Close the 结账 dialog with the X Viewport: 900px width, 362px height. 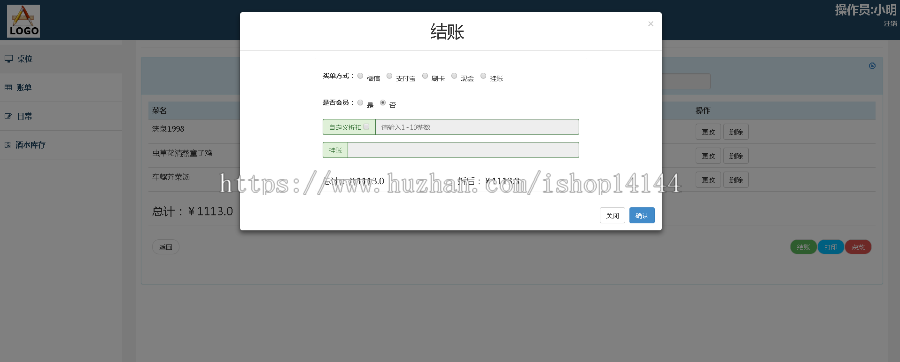click(x=650, y=24)
